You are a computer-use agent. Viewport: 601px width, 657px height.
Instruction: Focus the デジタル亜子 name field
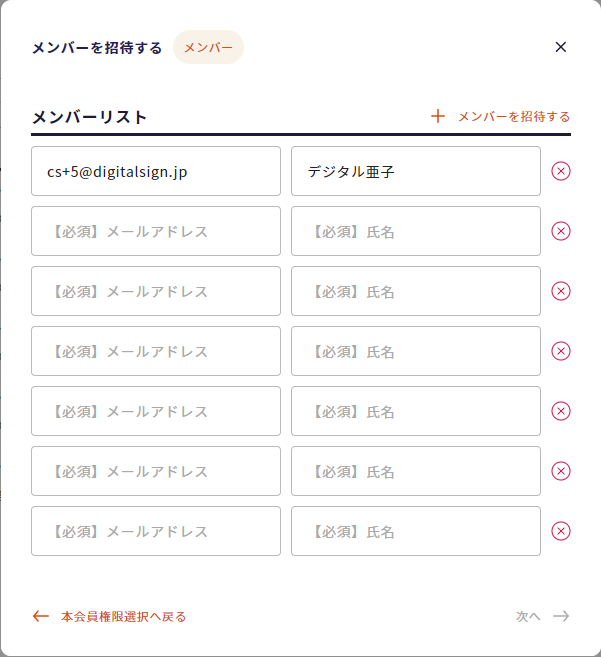[416, 171]
